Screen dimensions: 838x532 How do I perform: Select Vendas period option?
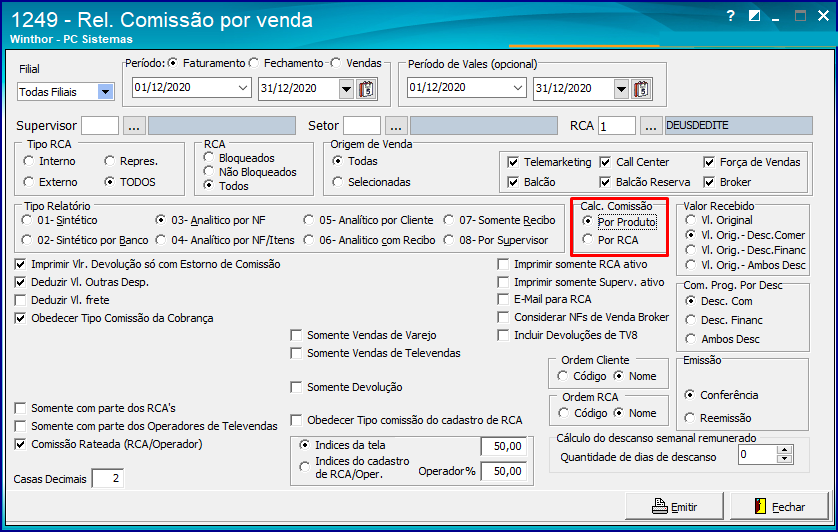click(336, 63)
